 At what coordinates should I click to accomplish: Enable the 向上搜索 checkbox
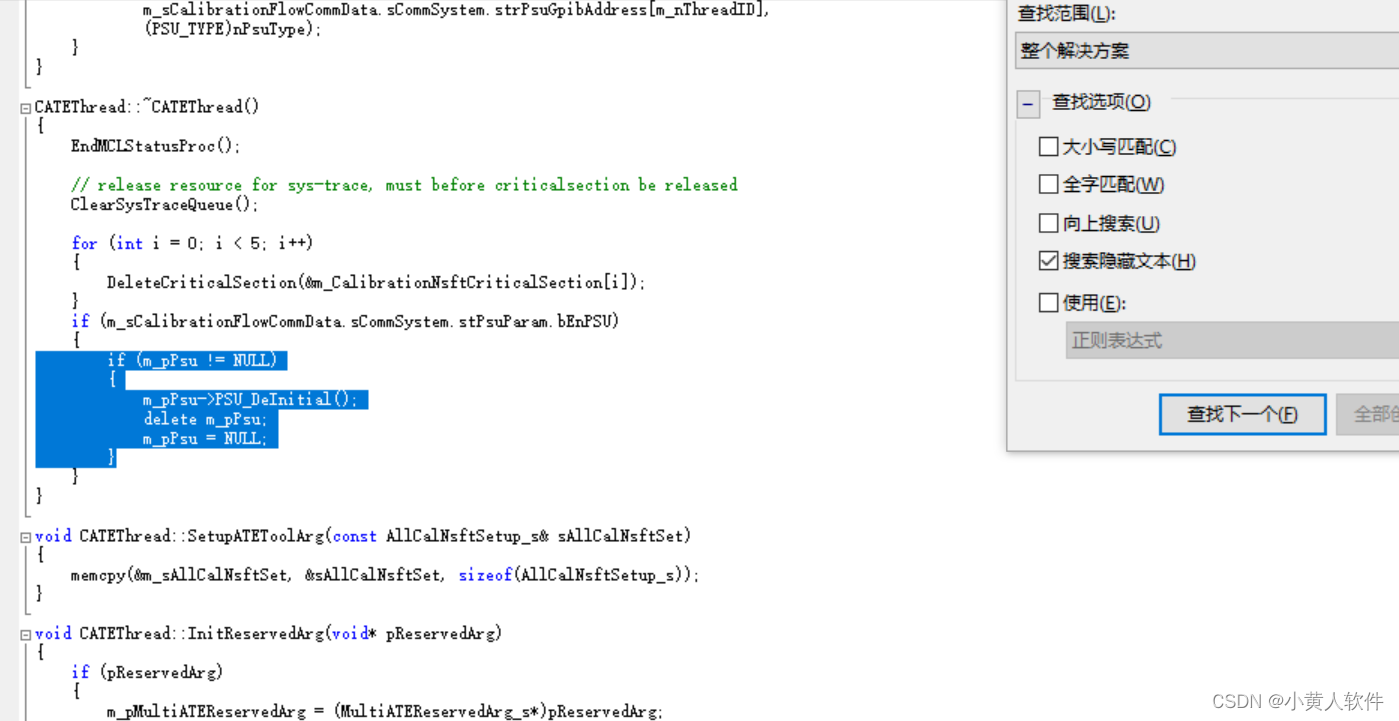click(x=1048, y=223)
